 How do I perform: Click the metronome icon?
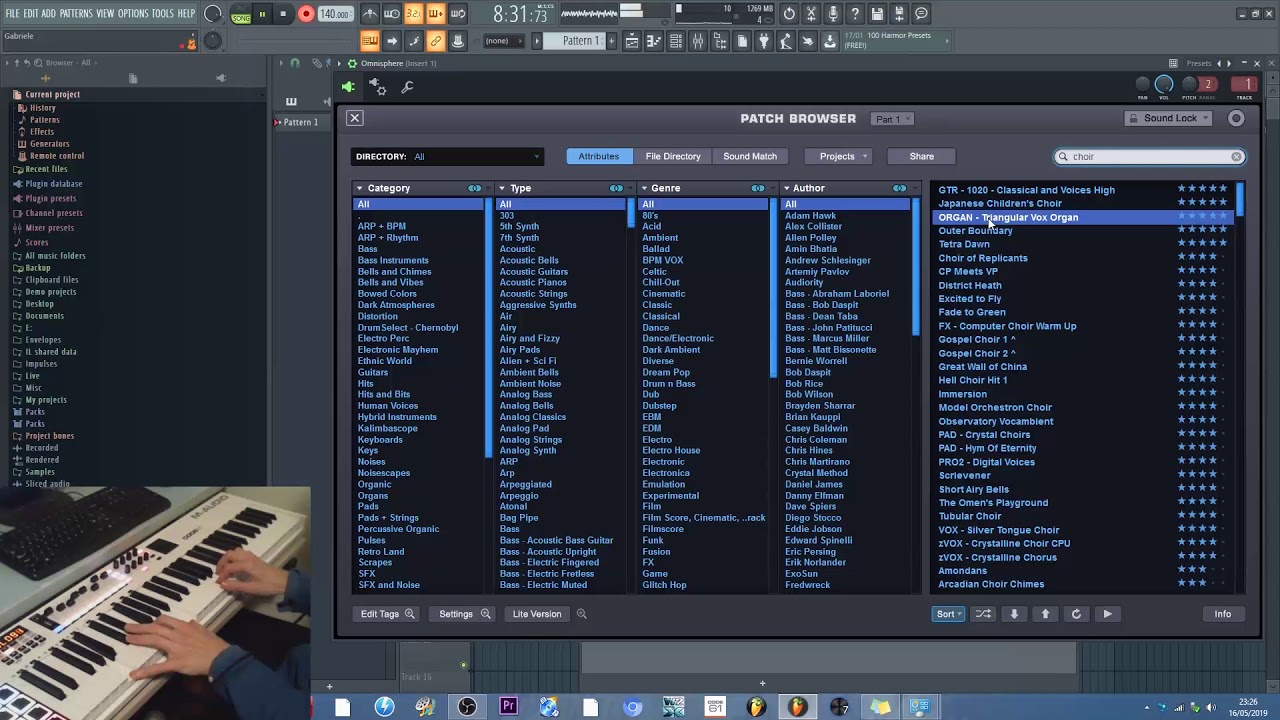click(x=370, y=14)
